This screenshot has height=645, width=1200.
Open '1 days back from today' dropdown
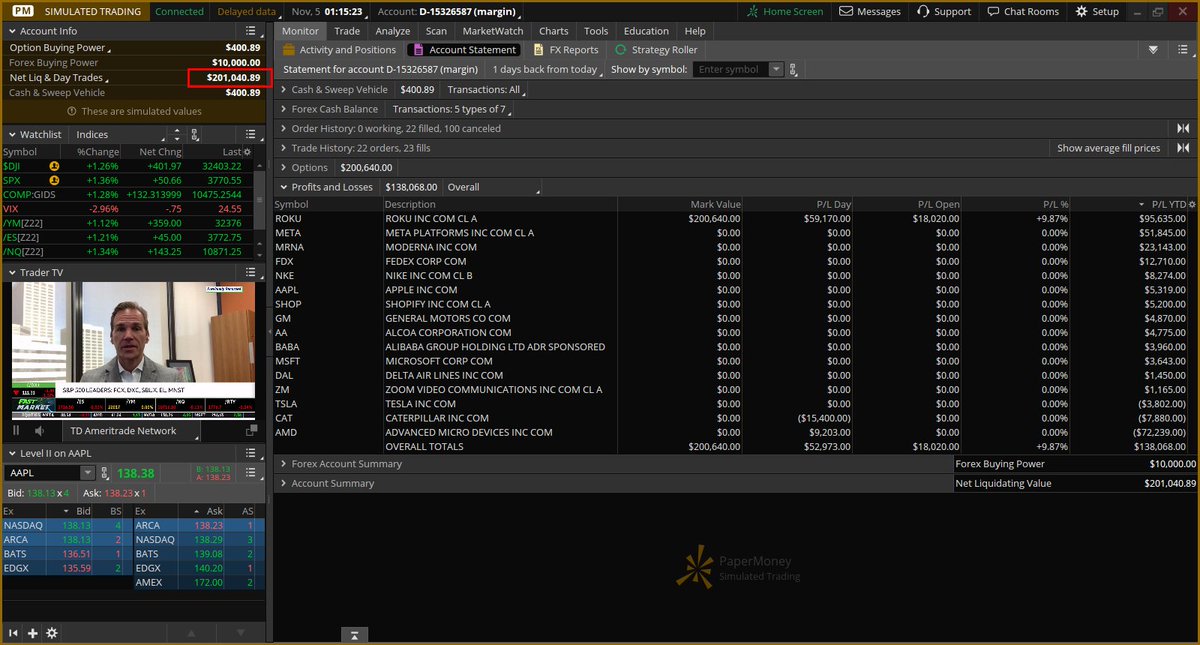click(547, 70)
